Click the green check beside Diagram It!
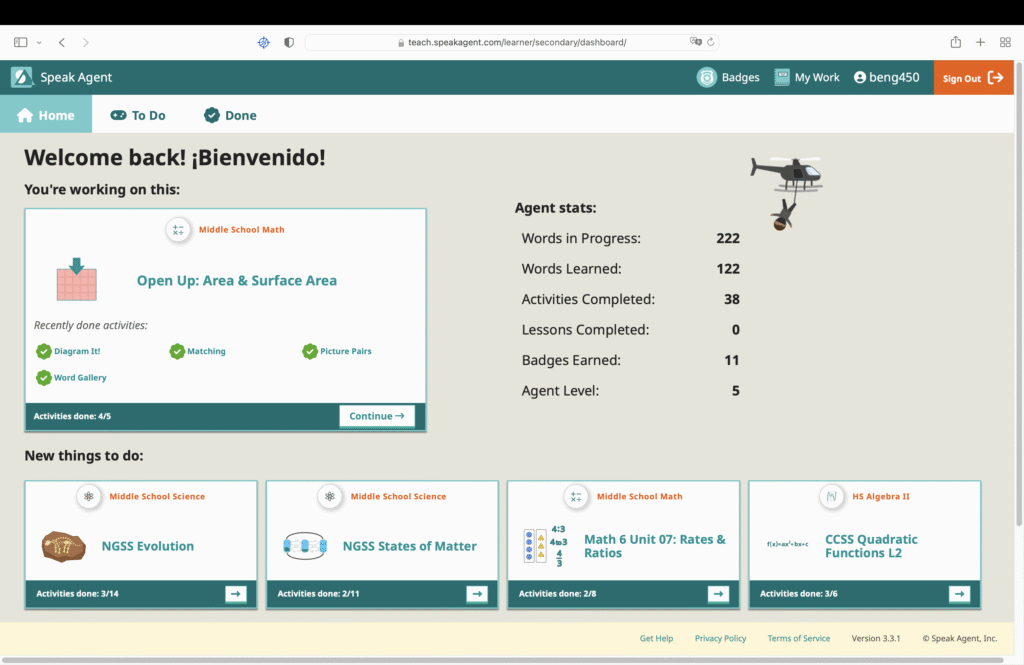 point(44,351)
